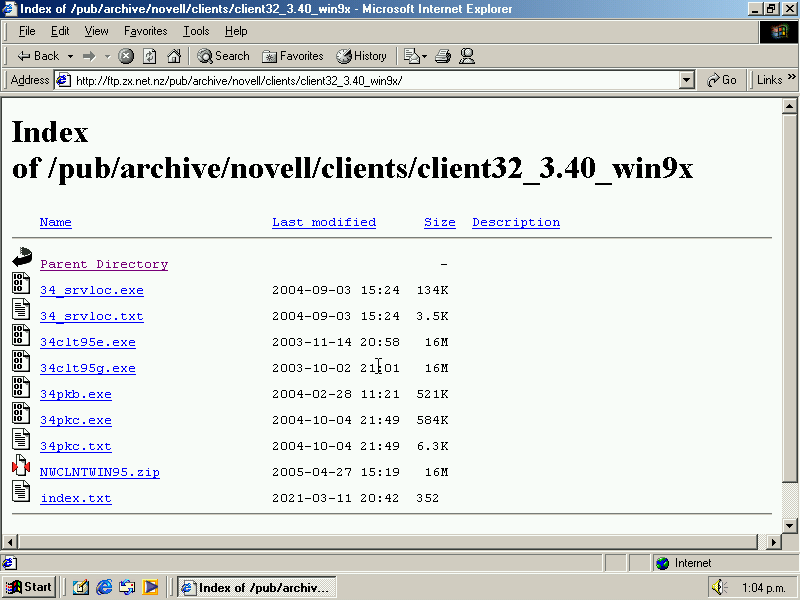Viewport: 800px width, 600px height.
Task: Launch Outlook Express from quick launch
Action: tap(127, 588)
